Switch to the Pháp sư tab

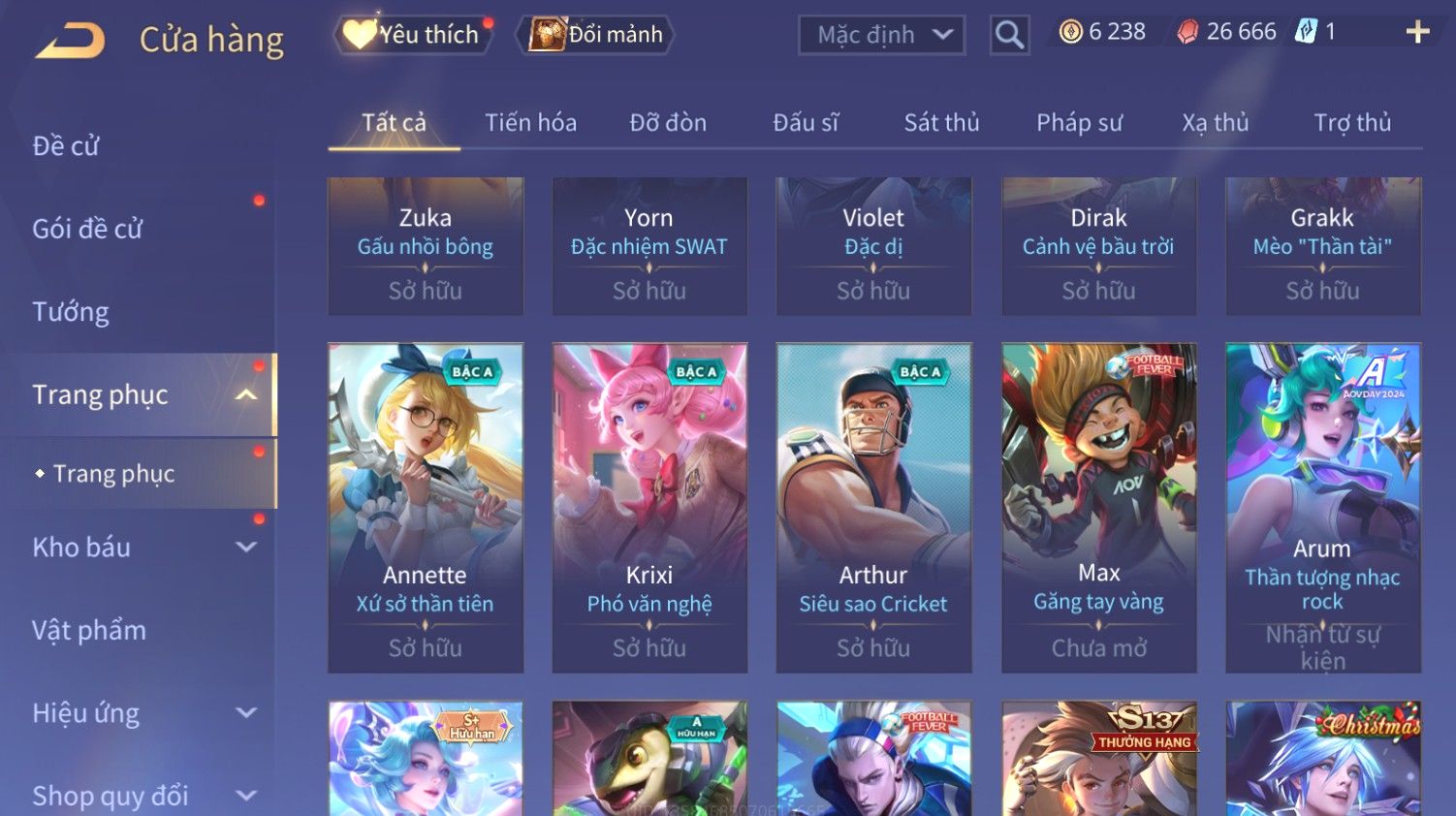point(1079,122)
